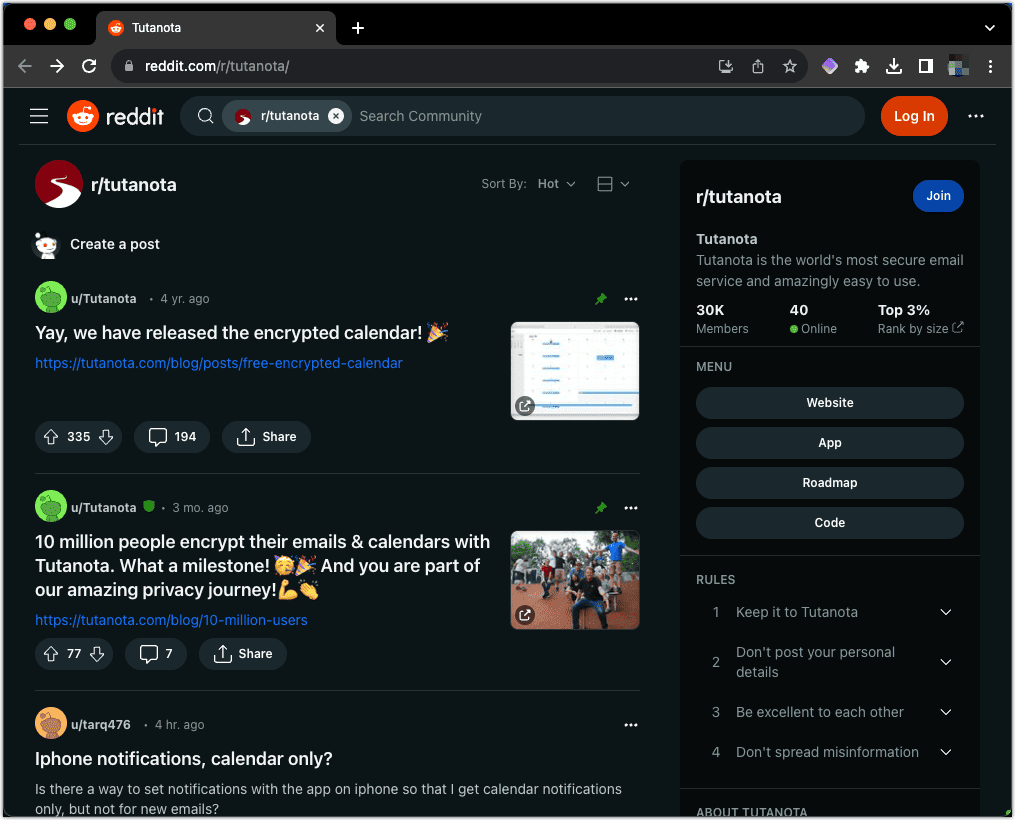Open the 7 comments on 10 million post

tap(156, 654)
